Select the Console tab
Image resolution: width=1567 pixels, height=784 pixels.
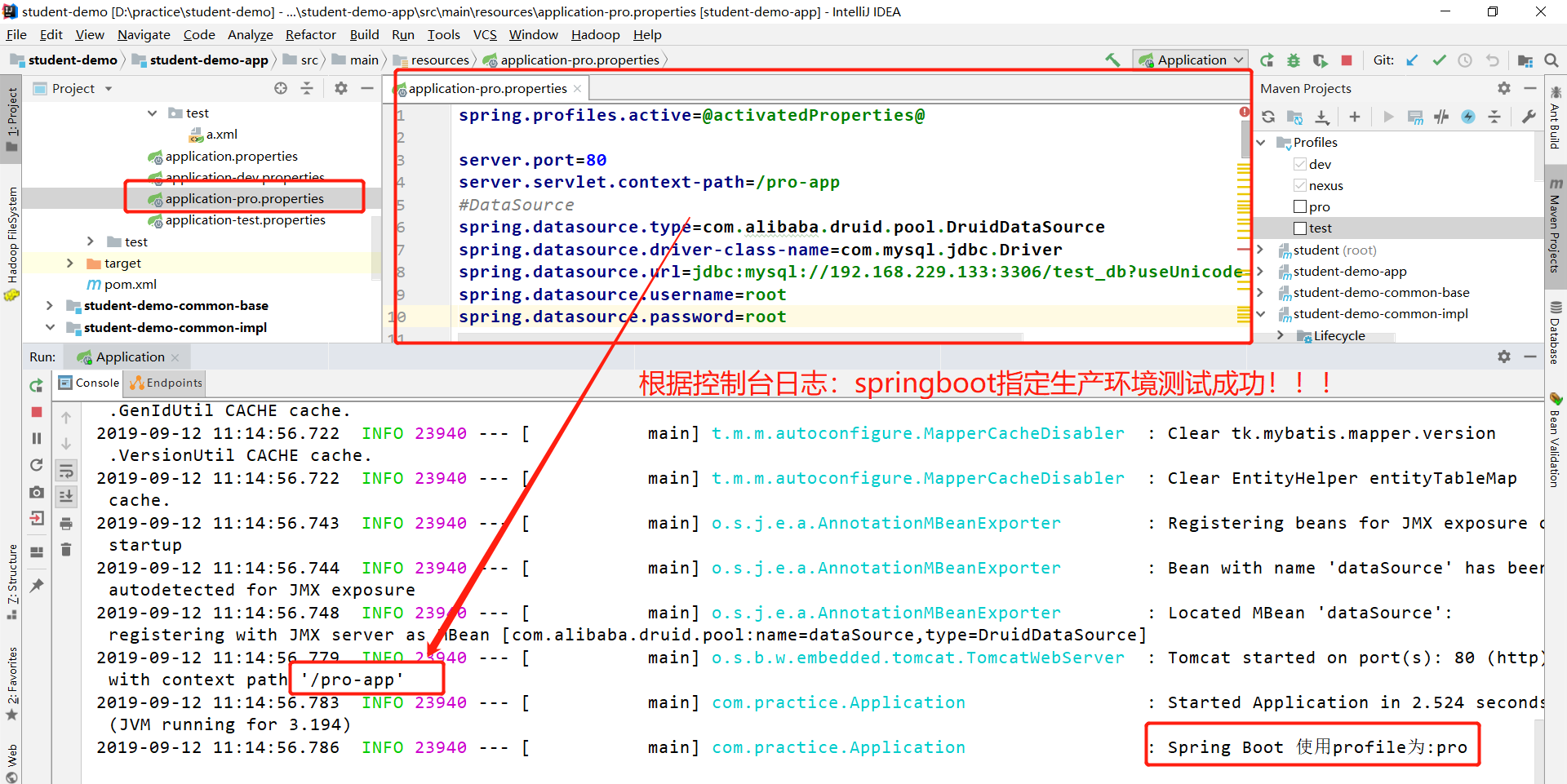89,383
